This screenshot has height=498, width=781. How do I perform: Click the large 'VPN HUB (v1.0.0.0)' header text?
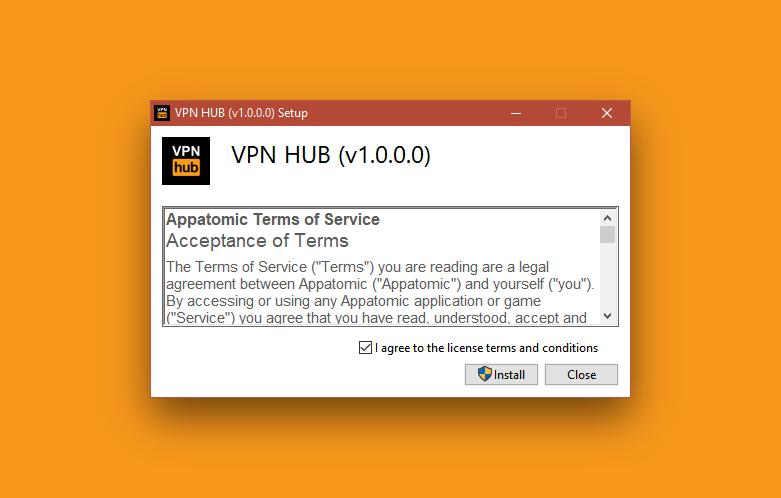(331, 155)
